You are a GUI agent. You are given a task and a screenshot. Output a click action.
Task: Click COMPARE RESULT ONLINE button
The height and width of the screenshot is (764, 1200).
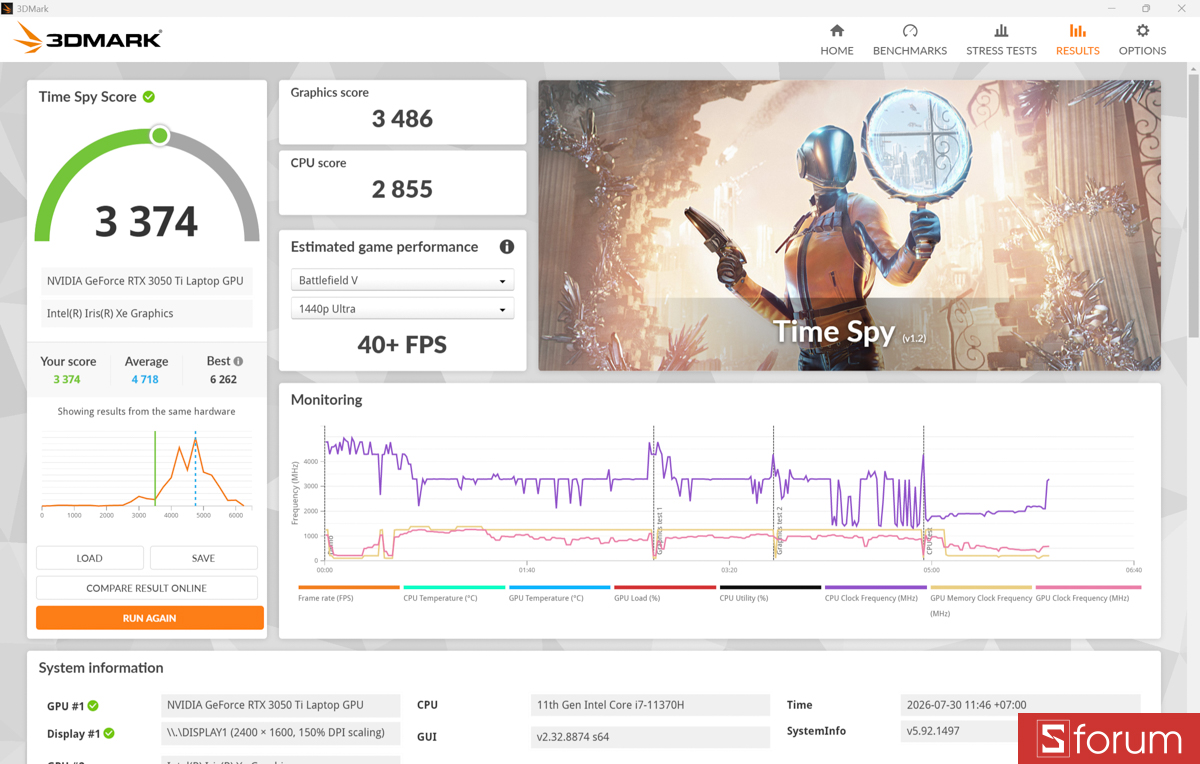click(x=147, y=588)
